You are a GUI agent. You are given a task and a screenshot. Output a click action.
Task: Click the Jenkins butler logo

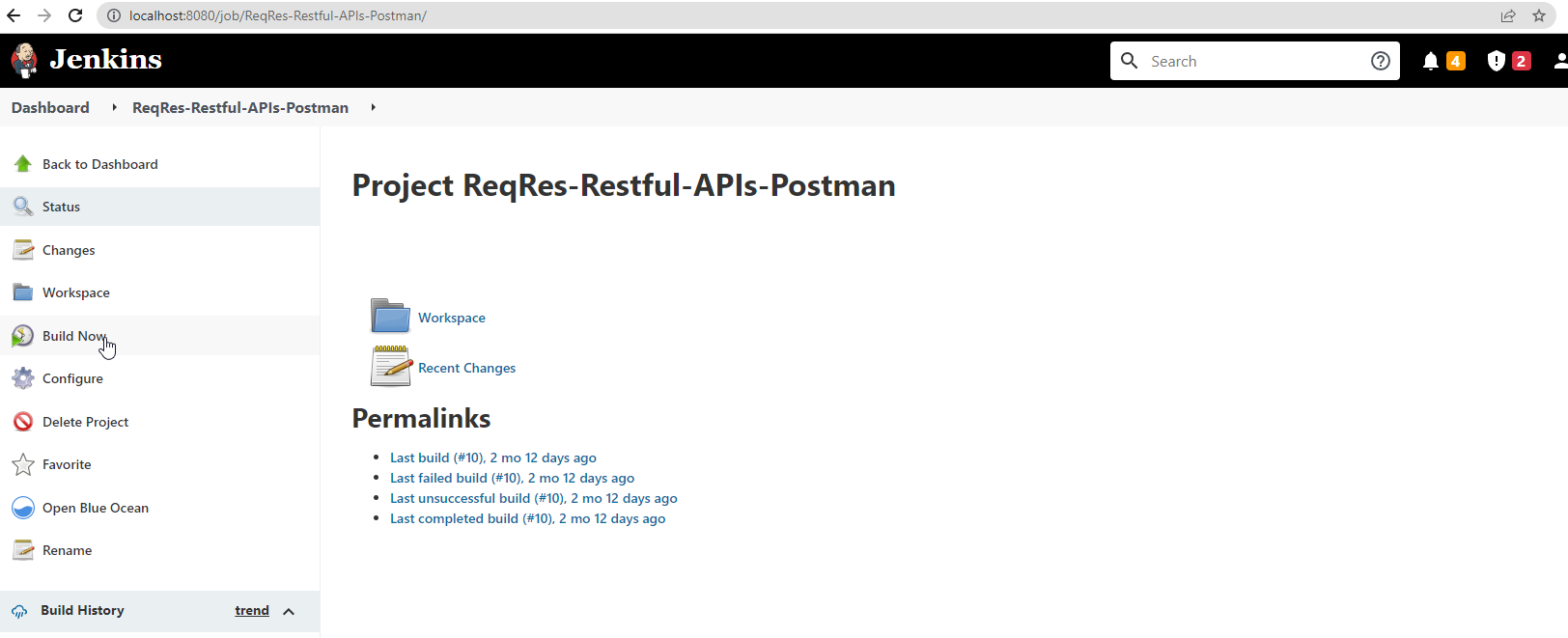[x=24, y=61]
